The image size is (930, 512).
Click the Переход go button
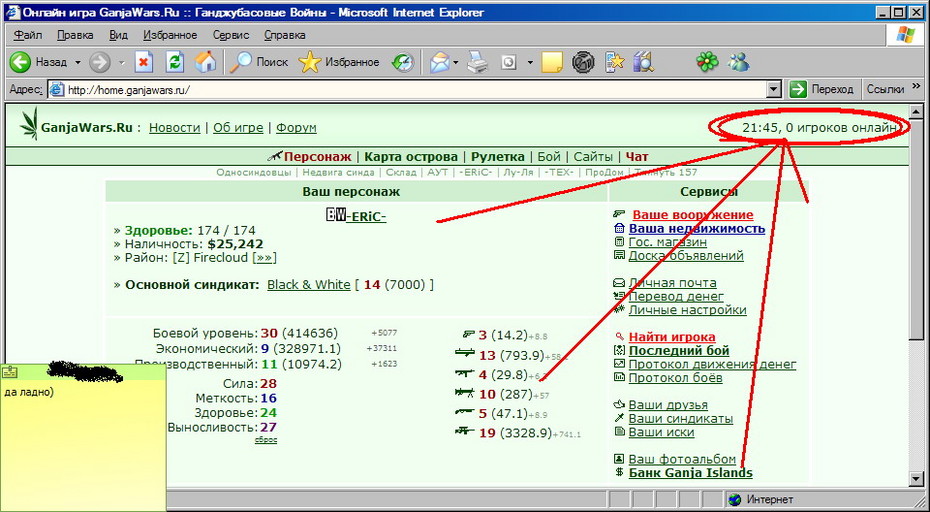[823, 90]
